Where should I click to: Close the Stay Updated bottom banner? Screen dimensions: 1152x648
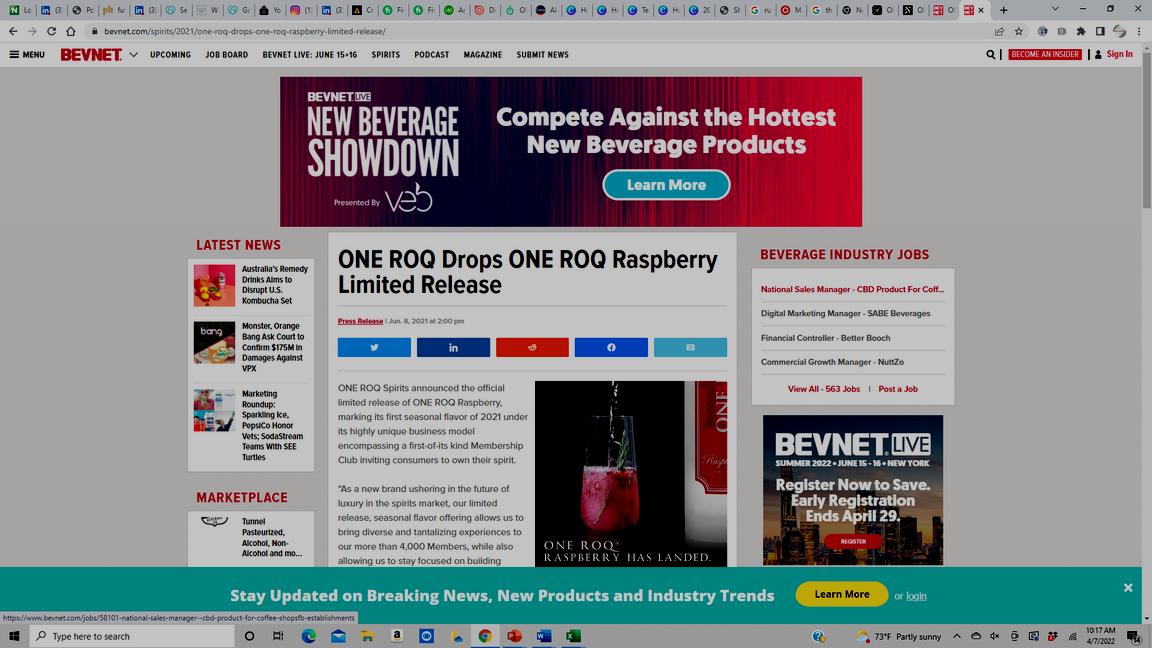[1128, 588]
